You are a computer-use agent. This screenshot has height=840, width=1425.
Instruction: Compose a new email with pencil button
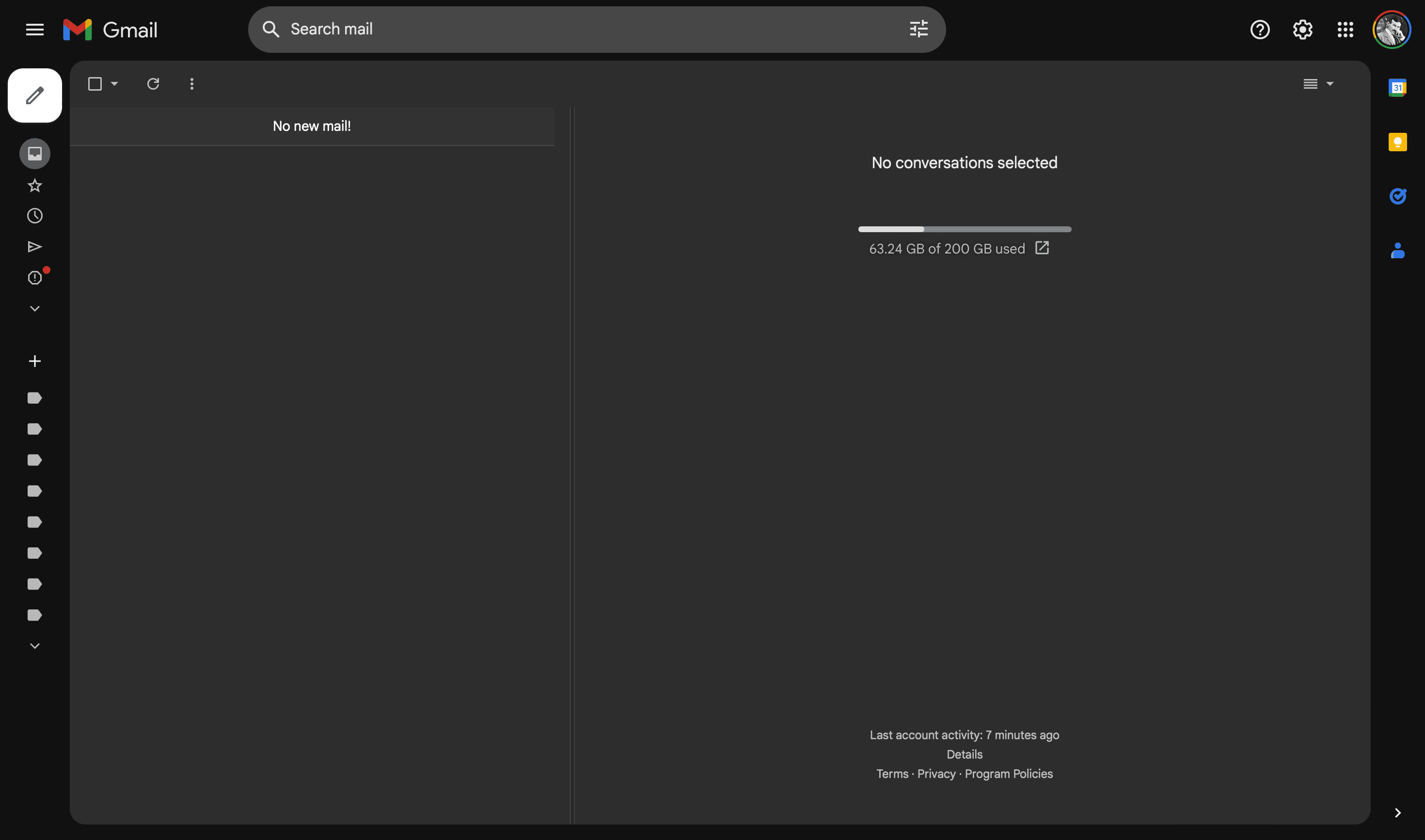(x=34, y=95)
